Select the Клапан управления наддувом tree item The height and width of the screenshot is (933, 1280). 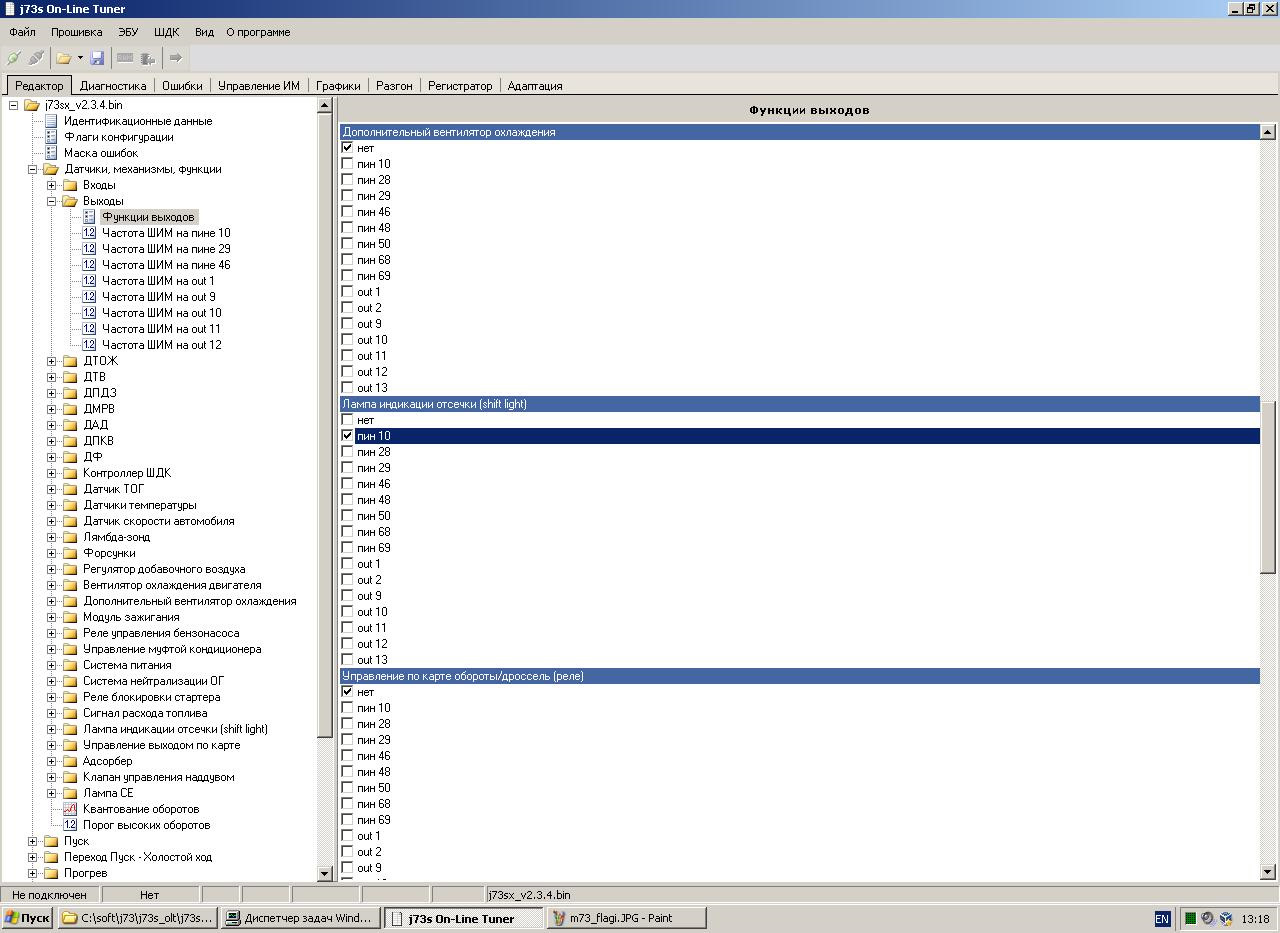click(x=159, y=777)
